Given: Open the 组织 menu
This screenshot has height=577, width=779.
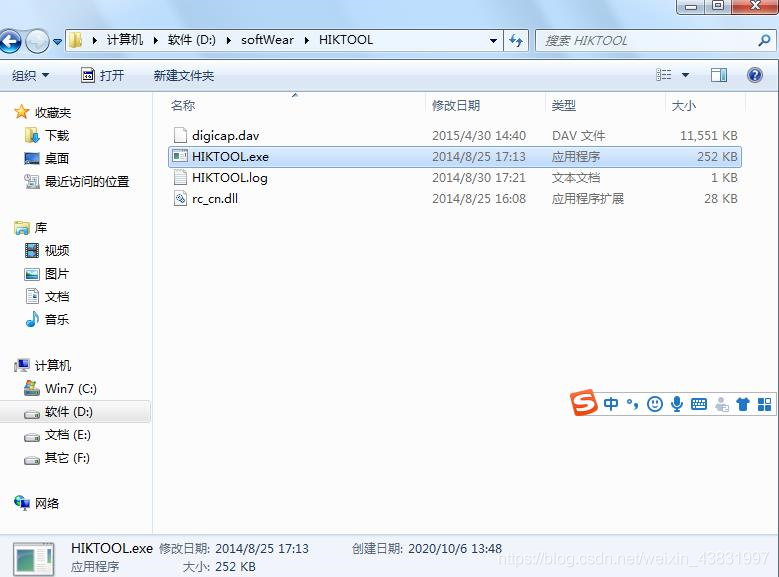Looking at the screenshot, I should click(x=30, y=76).
